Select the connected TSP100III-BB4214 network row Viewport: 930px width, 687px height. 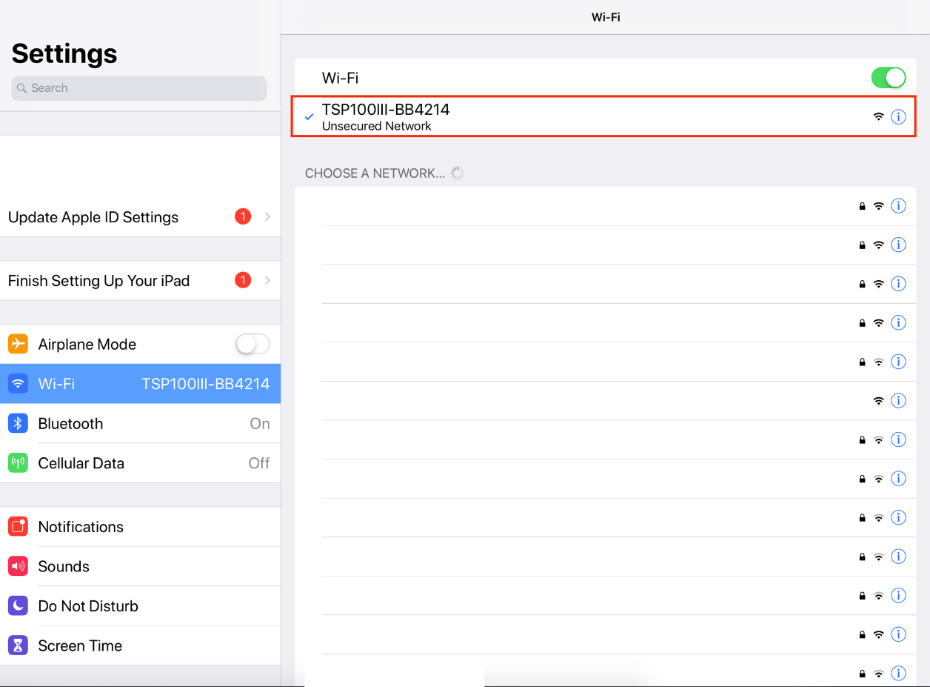click(603, 116)
